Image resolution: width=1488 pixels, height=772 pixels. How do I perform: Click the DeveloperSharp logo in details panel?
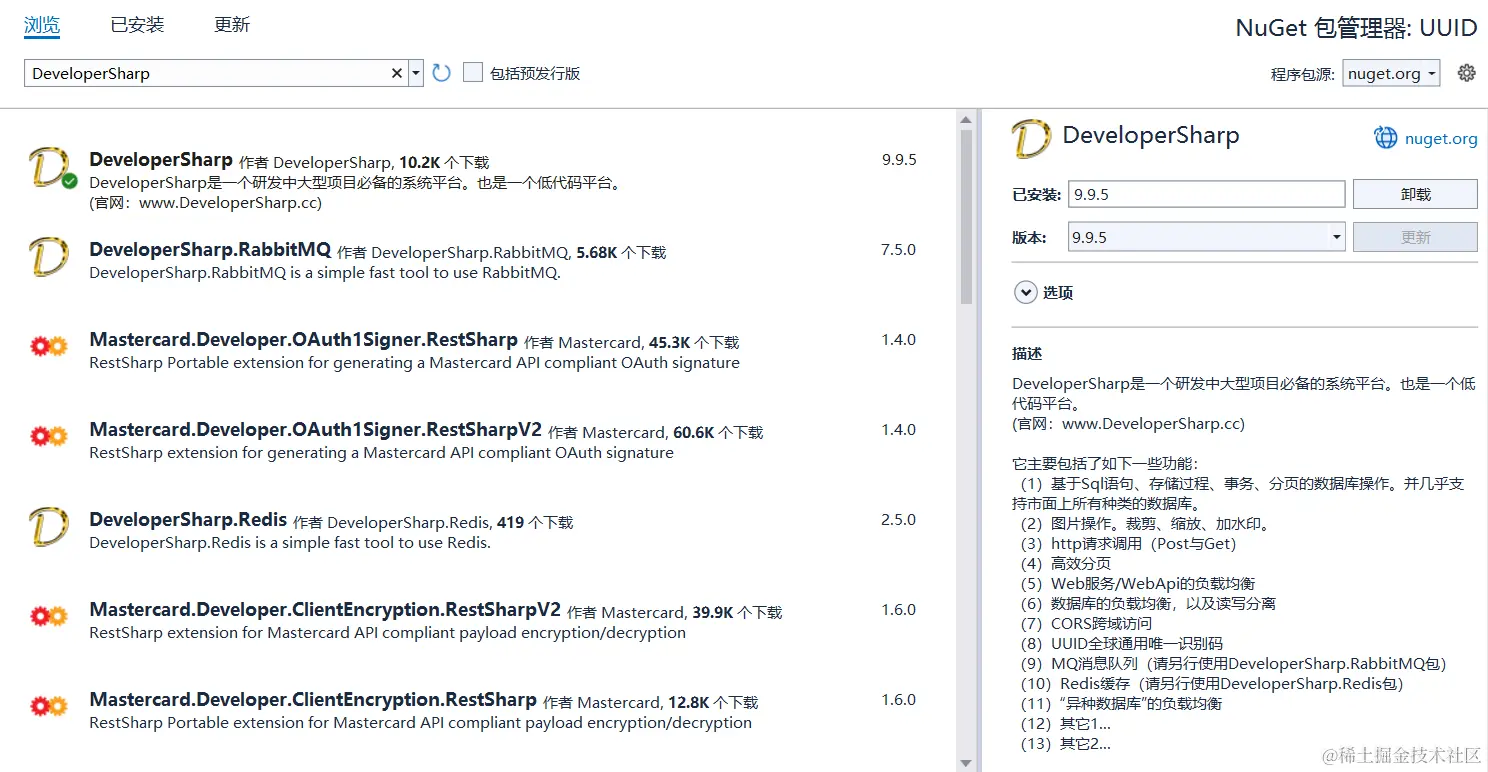click(1032, 139)
